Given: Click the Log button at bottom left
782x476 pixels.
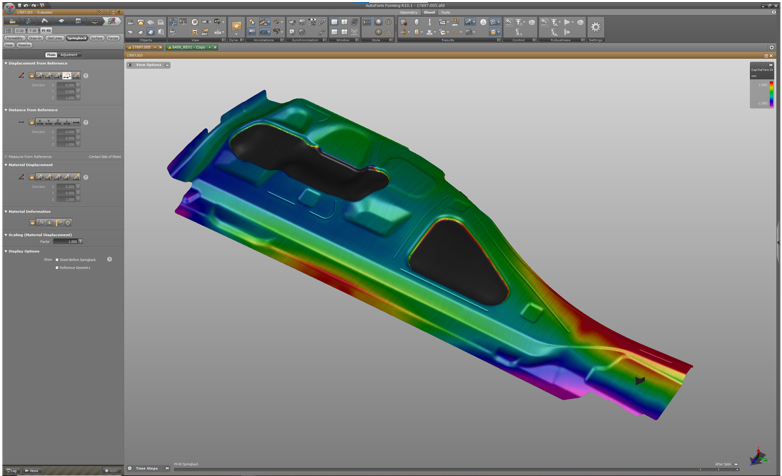Looking at the screenshot, I should click(x=12, y=471).
